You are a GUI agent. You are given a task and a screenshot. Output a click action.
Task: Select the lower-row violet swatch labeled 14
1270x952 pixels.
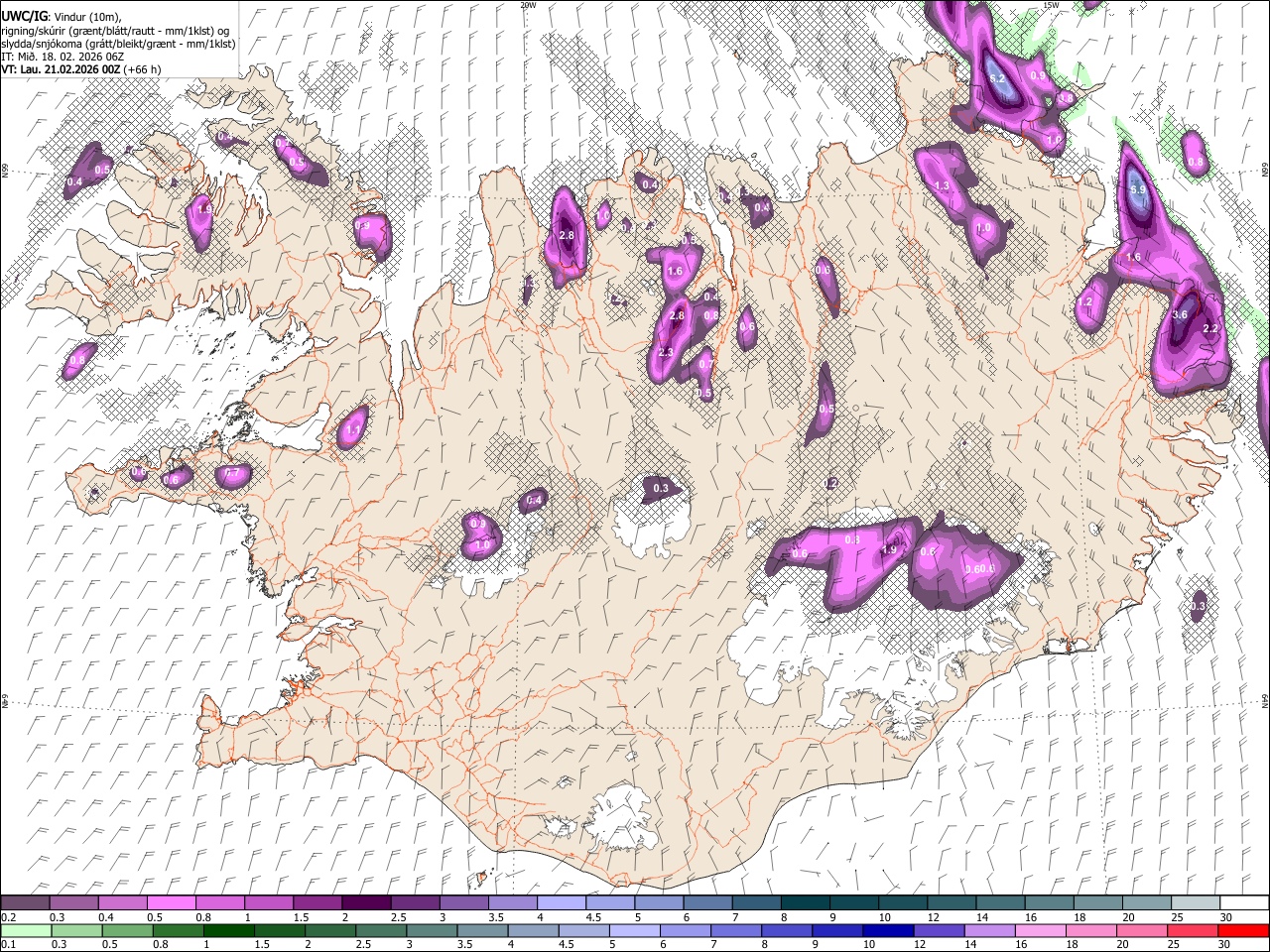point(990,930)
